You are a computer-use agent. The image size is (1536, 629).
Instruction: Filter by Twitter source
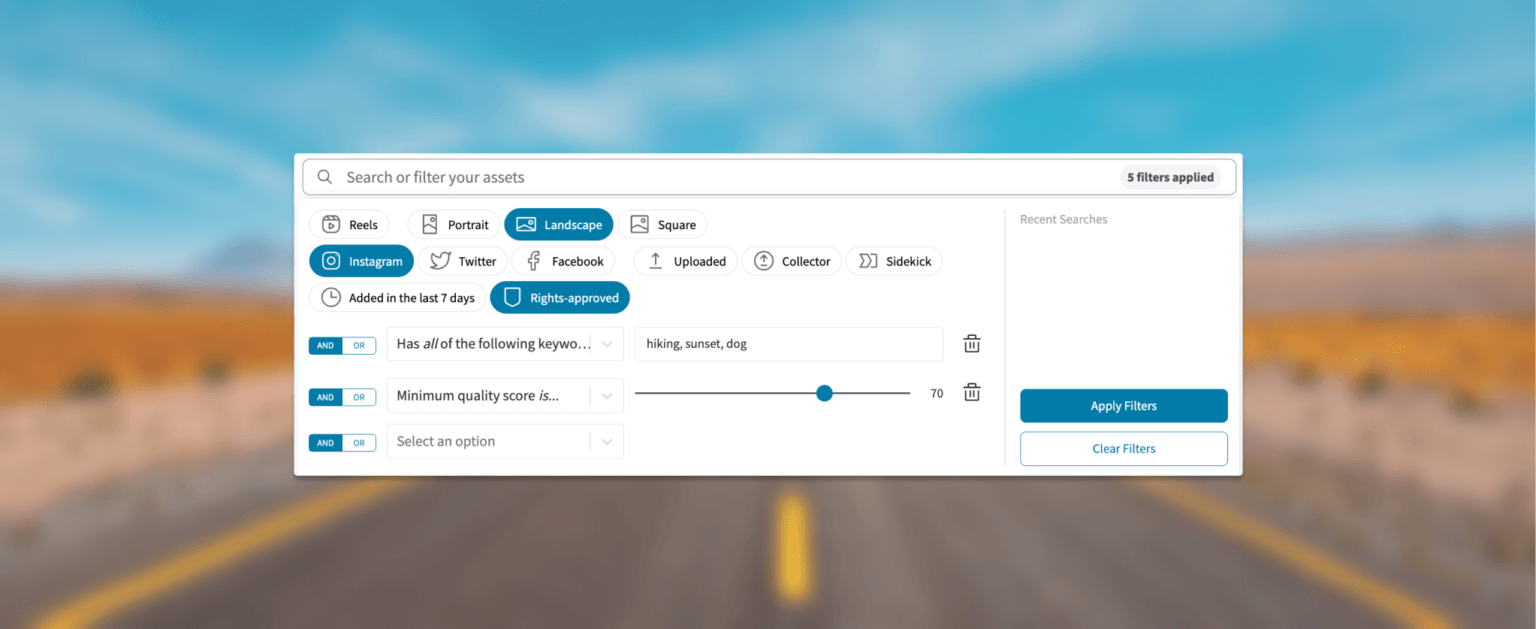point(463,261)
